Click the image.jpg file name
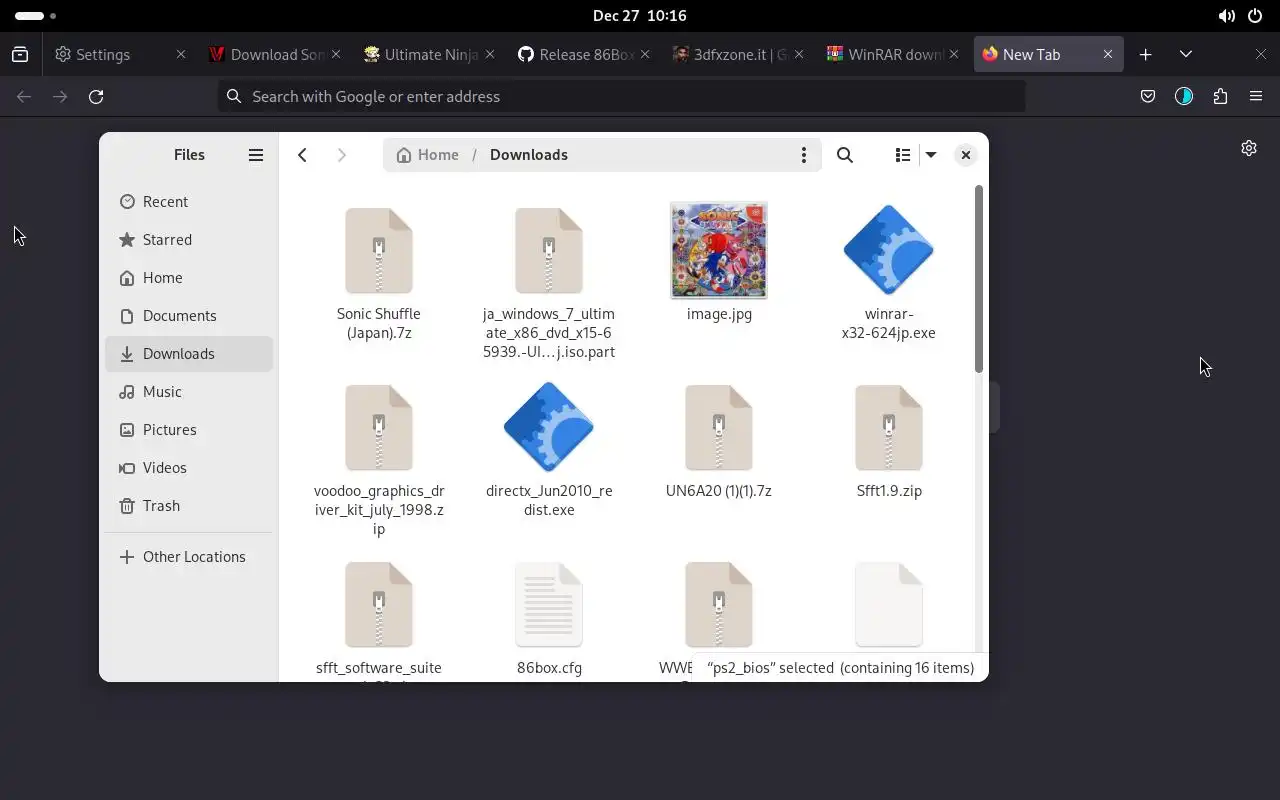Viewport: 1280px width, 800px height. [x=719, y=314]
